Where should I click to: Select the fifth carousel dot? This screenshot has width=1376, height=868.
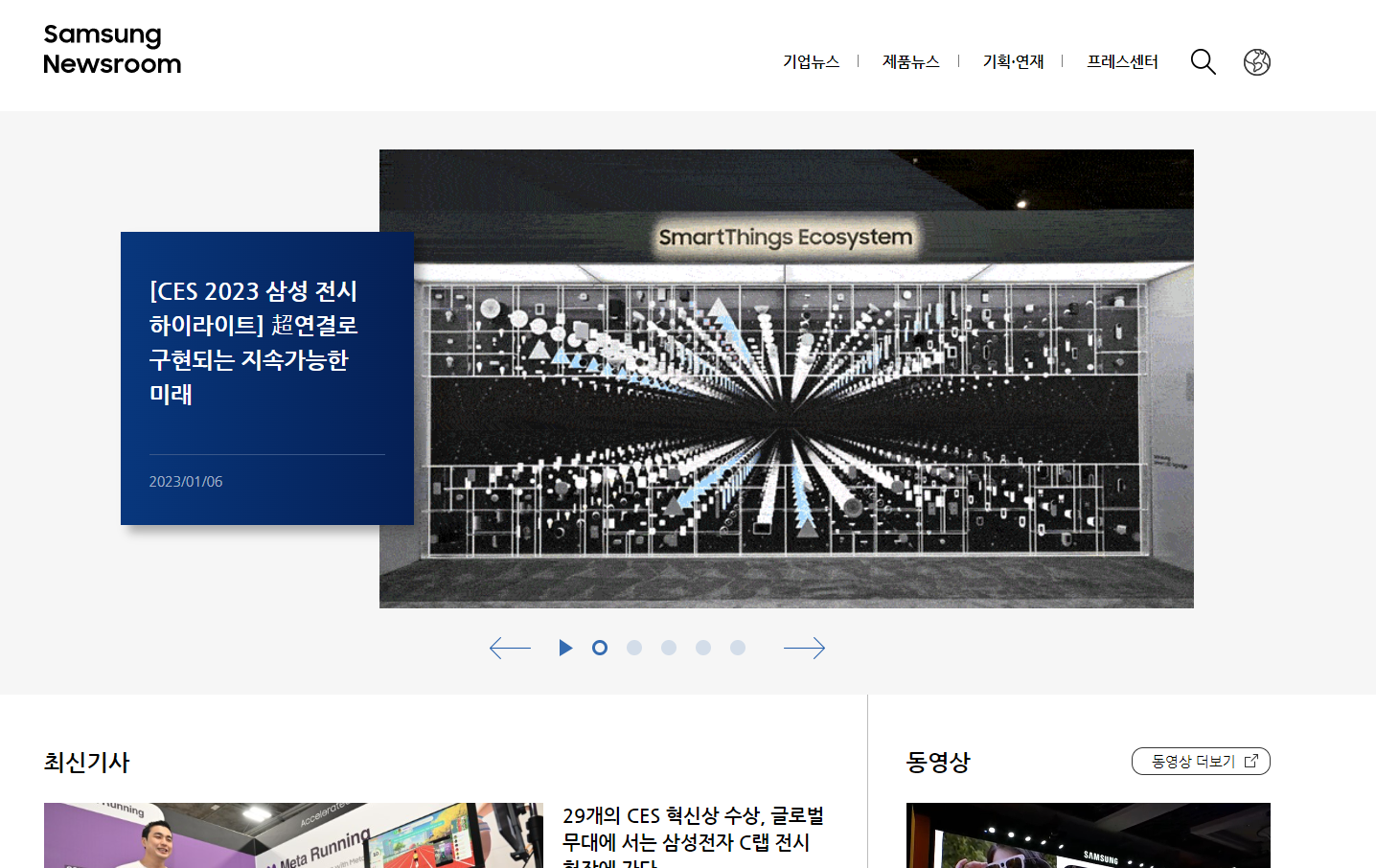point(738,648)
